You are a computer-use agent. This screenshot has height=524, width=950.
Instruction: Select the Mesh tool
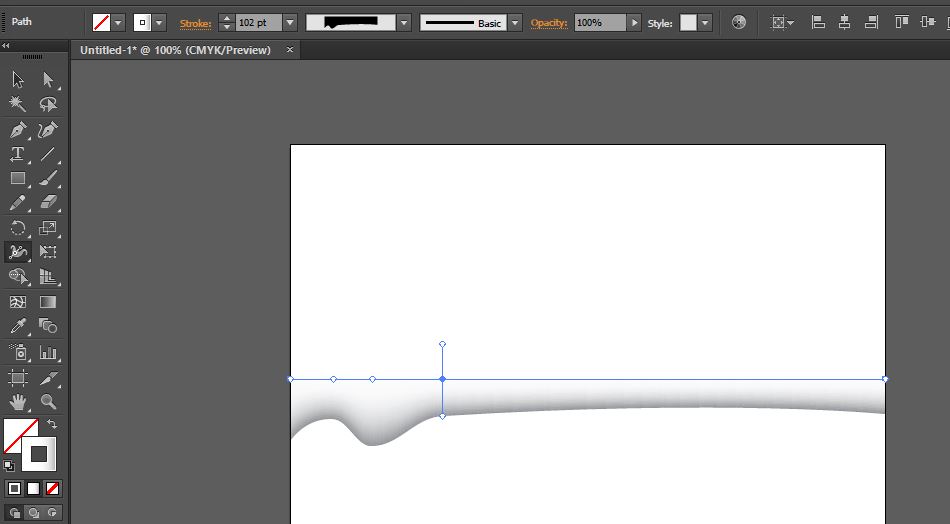(x=18, y=302)
